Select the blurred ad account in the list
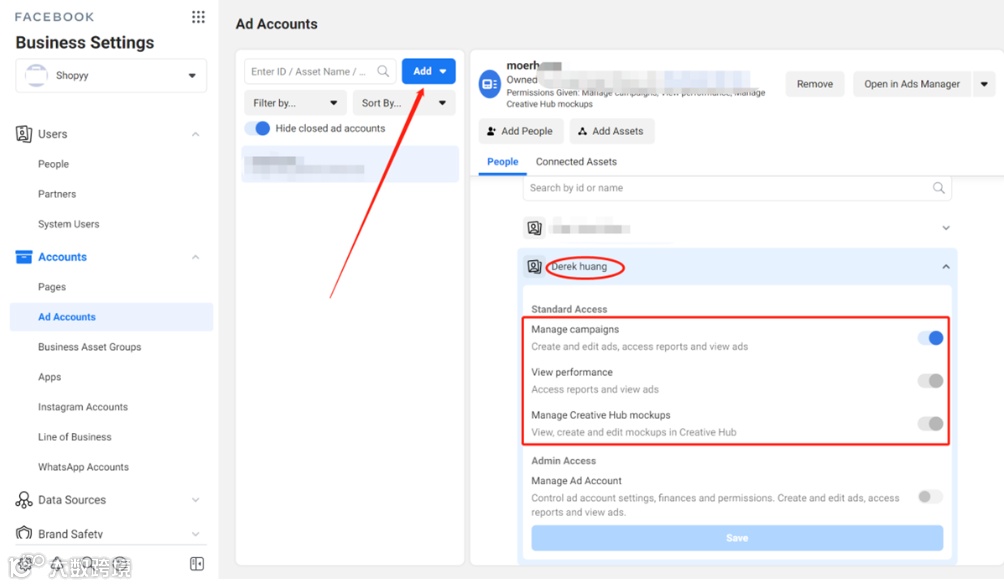The image size is (1004, 586). (350, 165)
